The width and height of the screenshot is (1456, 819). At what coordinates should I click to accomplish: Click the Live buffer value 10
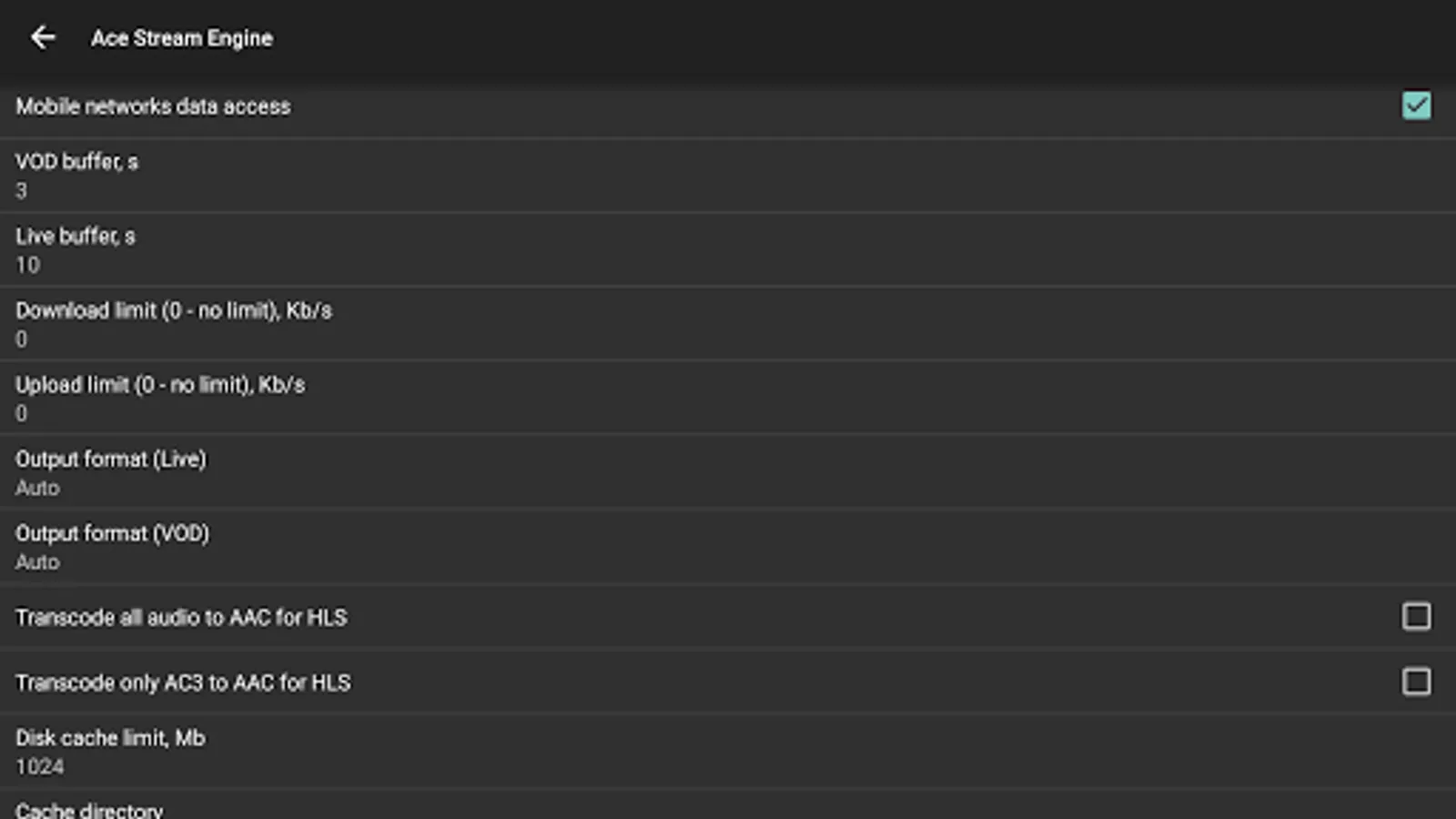coord(27,266)
